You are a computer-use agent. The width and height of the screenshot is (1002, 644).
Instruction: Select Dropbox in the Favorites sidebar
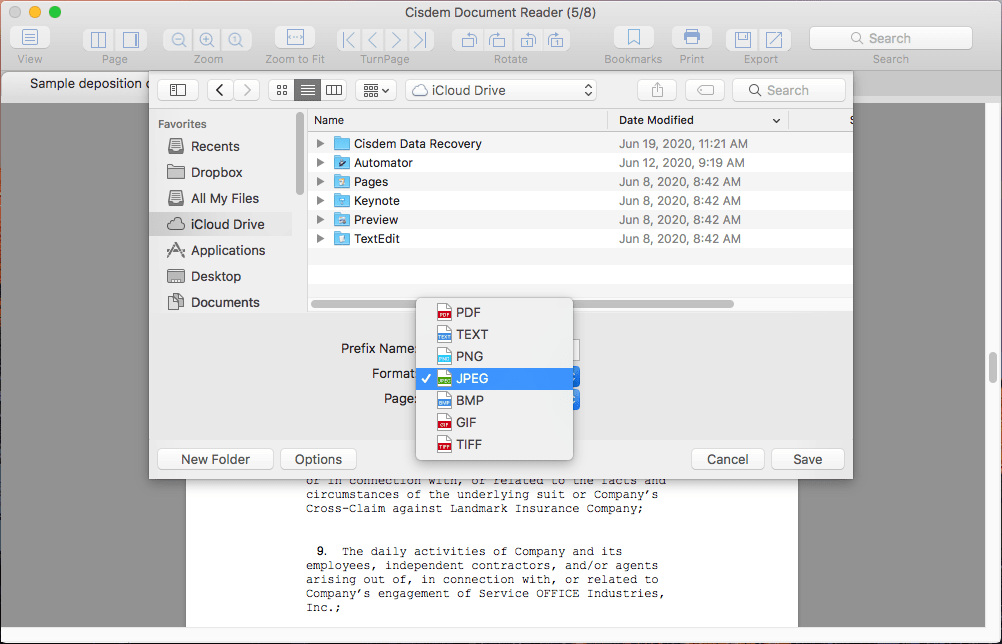point(221,172)
